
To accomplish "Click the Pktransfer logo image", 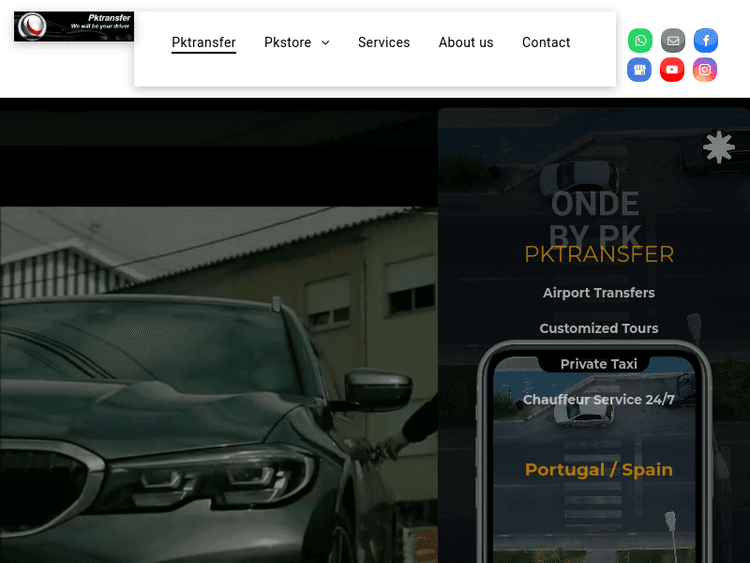I will 74,26.
